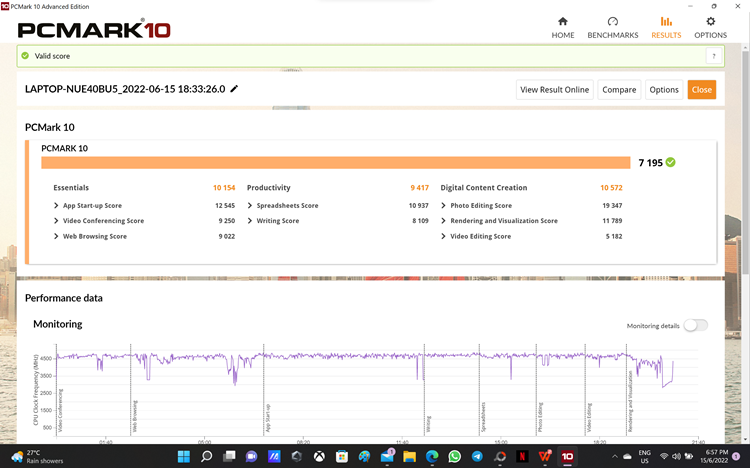Open Teams Chat from the taskbar

(x=252, y=456)
